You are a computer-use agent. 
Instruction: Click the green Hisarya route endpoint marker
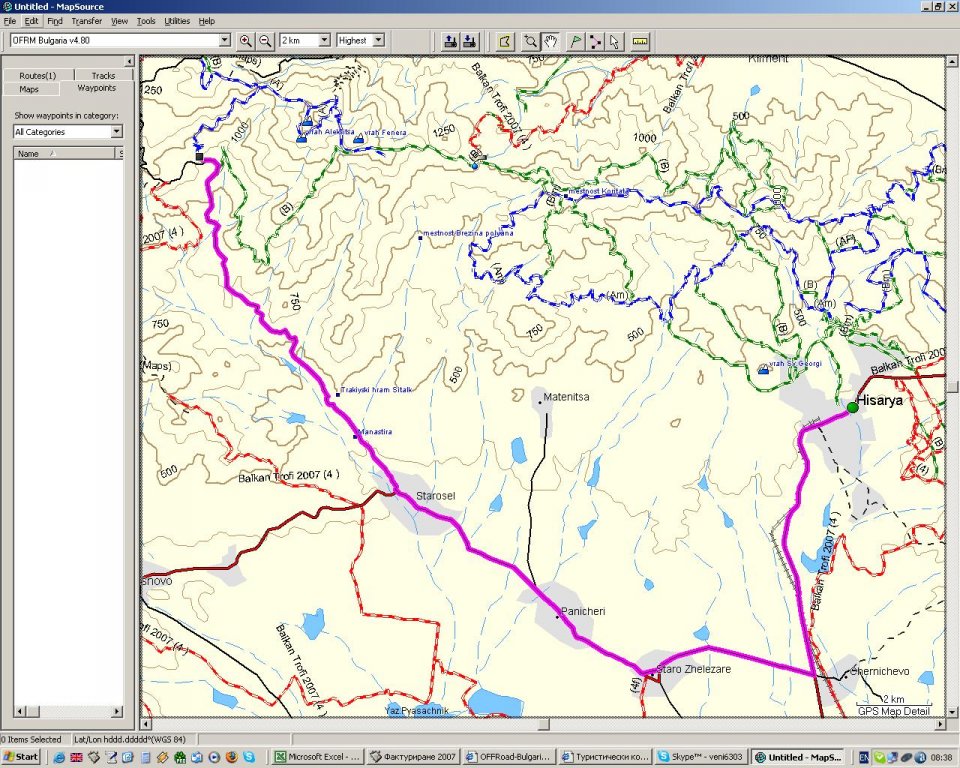pyautogui.click(x=852, y=407)
